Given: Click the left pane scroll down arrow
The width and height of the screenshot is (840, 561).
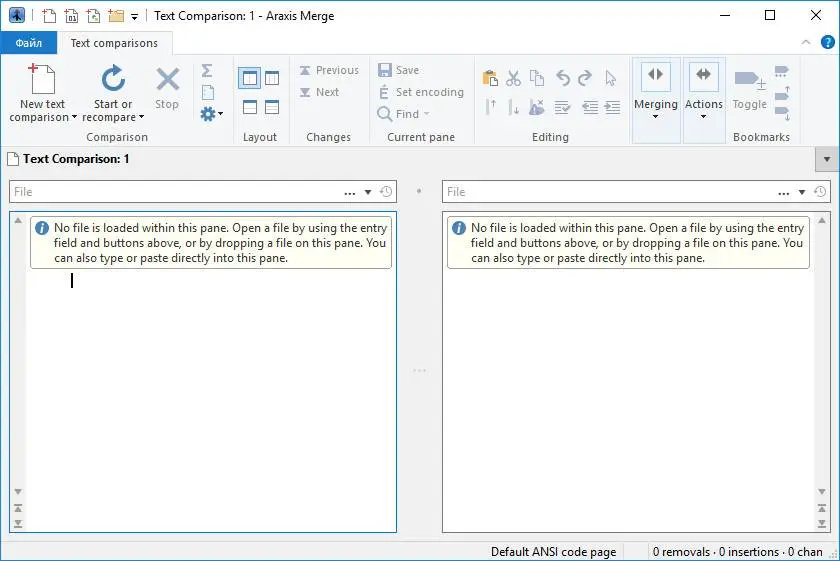Looking at the screenshot, I should pos(18,491).
